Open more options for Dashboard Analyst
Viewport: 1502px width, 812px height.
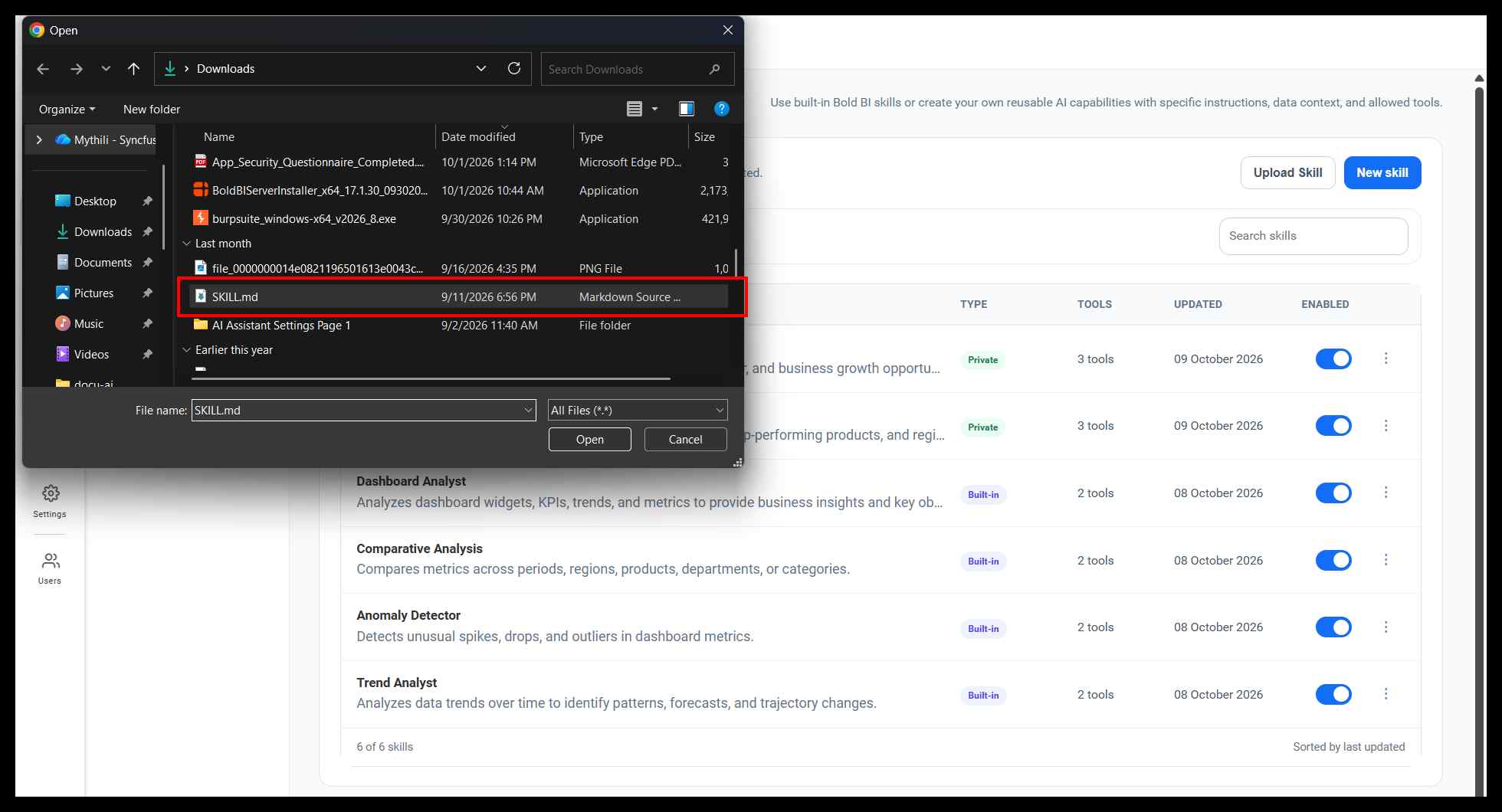[1386, 493]
